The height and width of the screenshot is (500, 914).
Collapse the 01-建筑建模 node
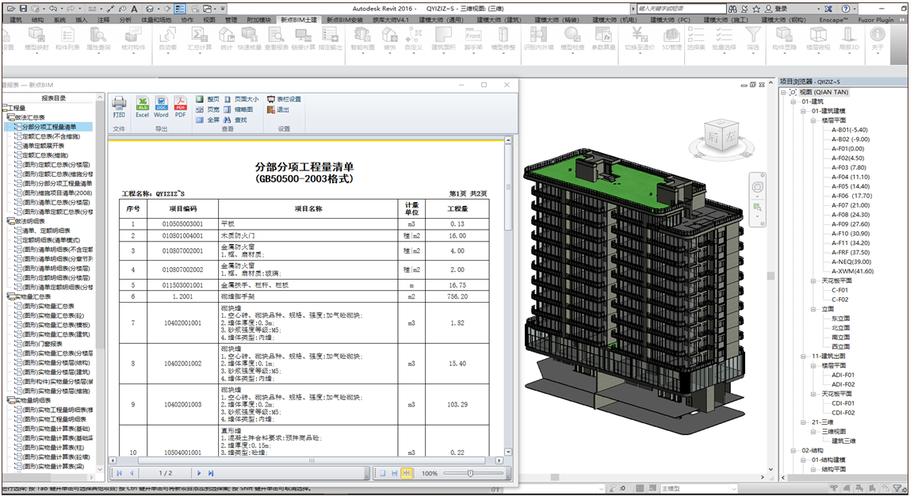point(803,111)
